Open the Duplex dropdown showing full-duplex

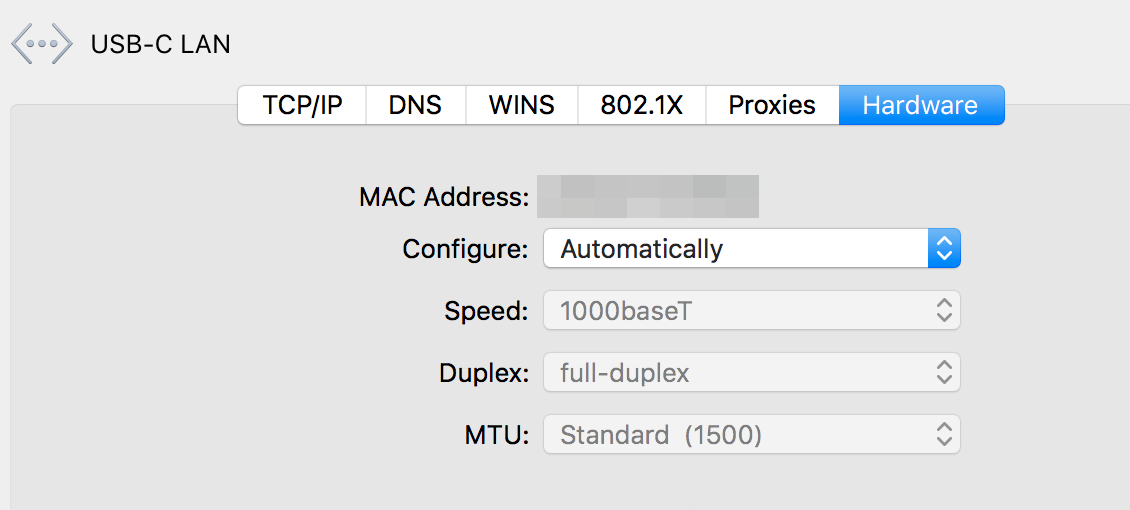[752, 372]
